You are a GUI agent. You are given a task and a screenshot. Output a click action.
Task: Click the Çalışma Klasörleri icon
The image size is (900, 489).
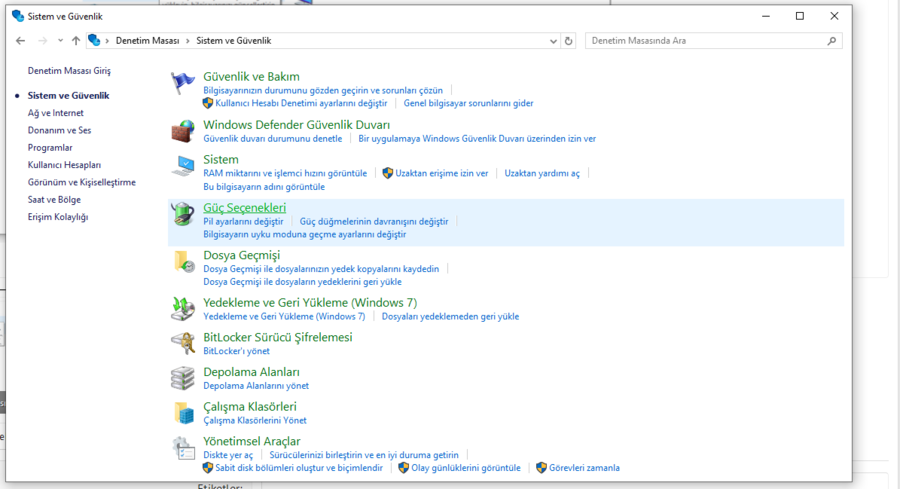[183, 413]
